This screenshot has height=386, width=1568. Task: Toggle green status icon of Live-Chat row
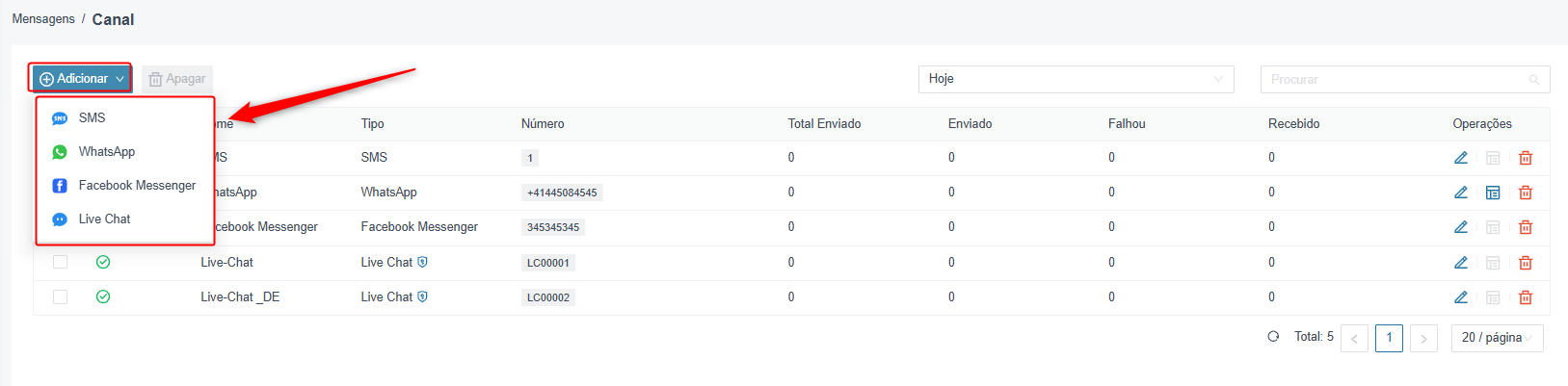[103, 262]
